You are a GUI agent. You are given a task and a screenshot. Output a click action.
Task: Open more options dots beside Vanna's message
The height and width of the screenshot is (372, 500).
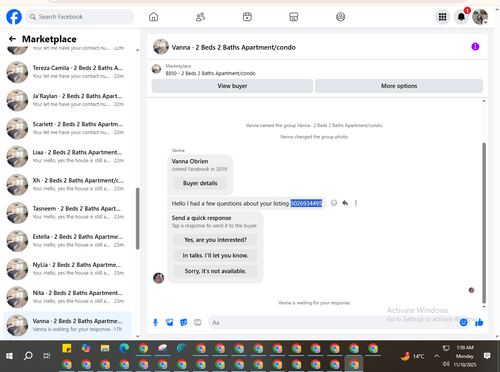tap(356, 203)
